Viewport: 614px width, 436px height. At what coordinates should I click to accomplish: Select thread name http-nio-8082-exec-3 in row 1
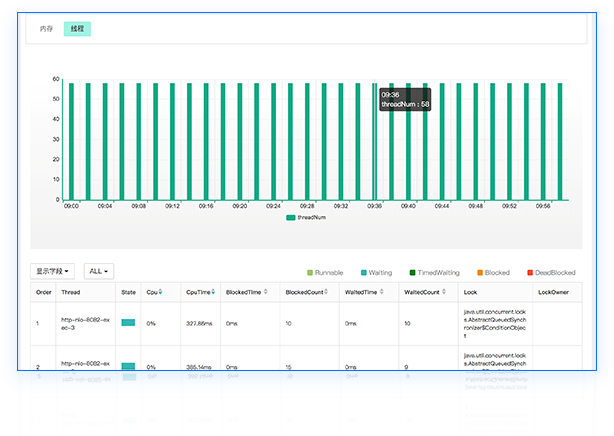[85, 324]
